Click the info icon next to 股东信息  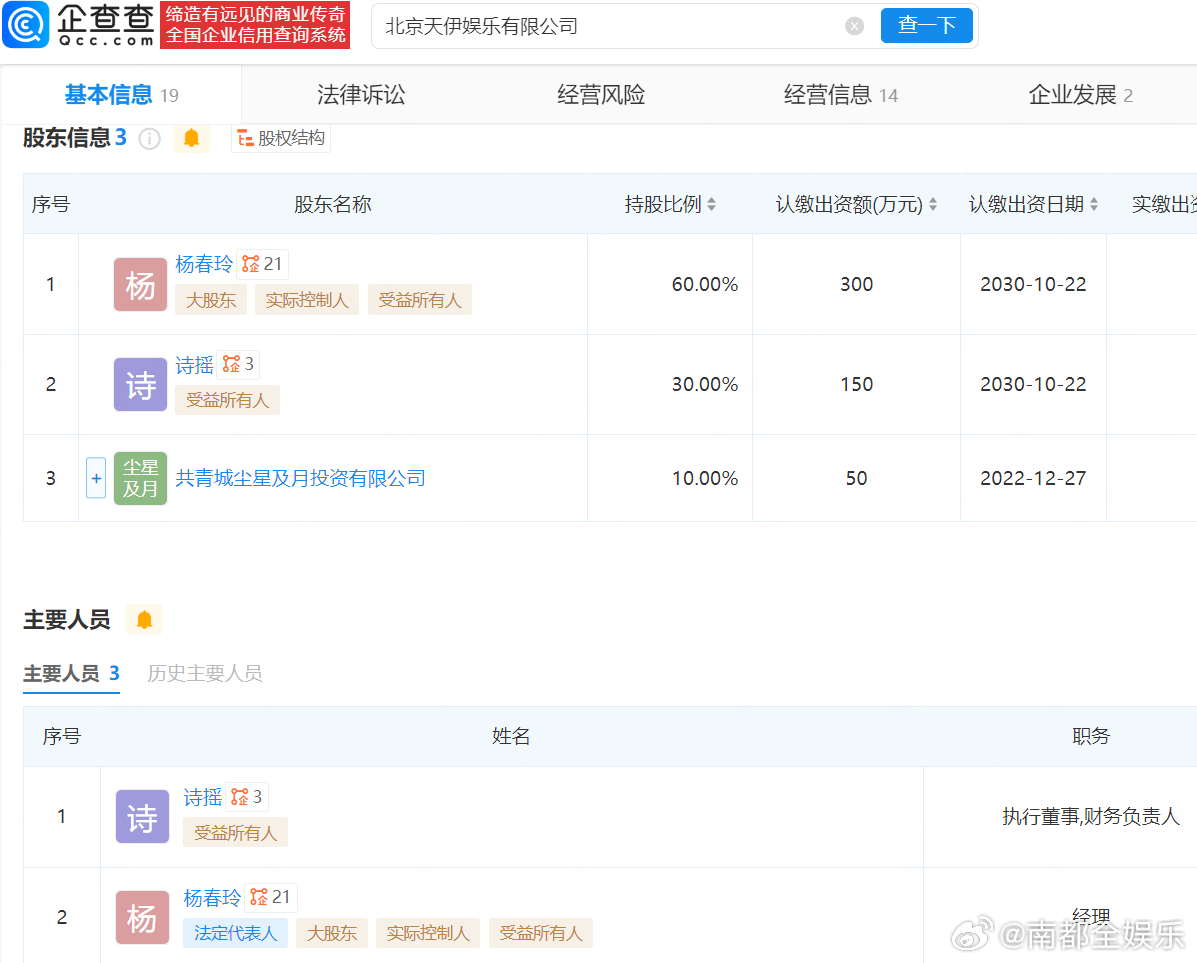point(150,139)
